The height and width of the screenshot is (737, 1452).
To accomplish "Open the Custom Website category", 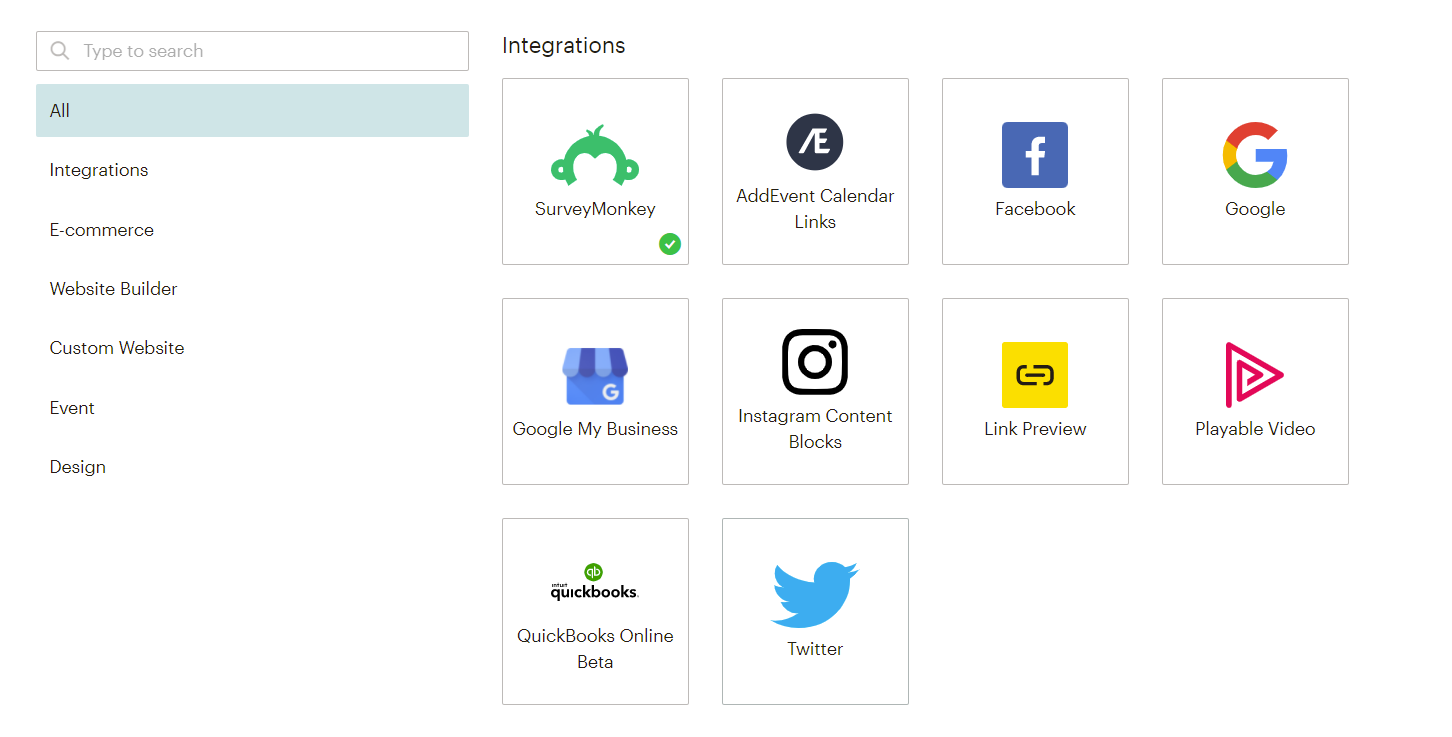I will pyautogui.click(x=117, y=348).
